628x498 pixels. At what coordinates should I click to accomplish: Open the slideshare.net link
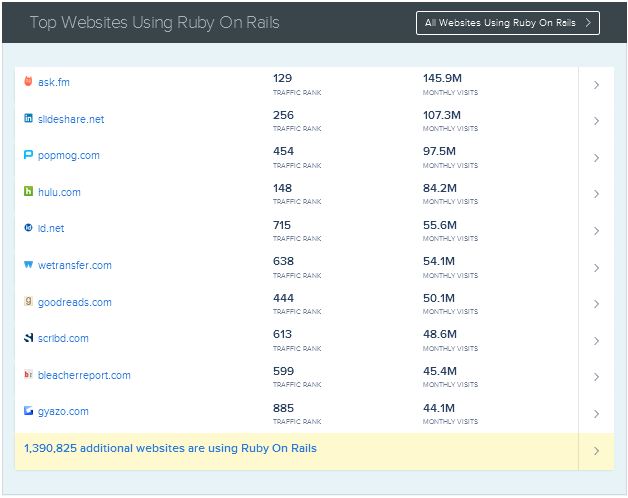71,119
